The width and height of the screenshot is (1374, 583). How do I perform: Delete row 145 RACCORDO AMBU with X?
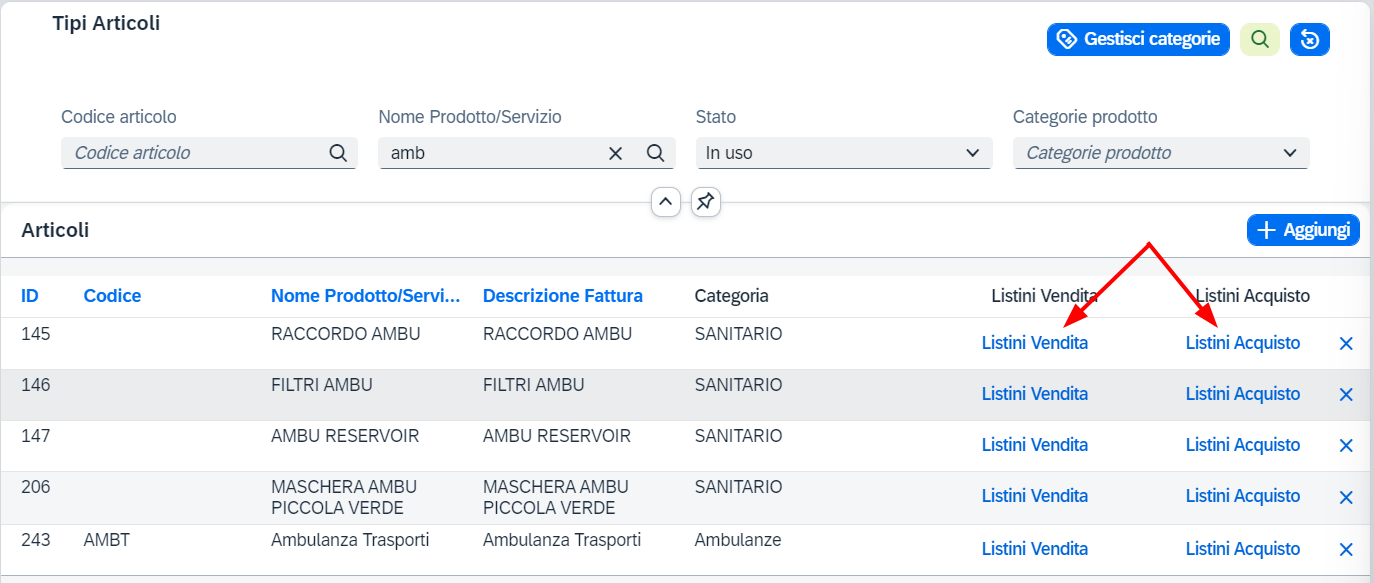1346,343
